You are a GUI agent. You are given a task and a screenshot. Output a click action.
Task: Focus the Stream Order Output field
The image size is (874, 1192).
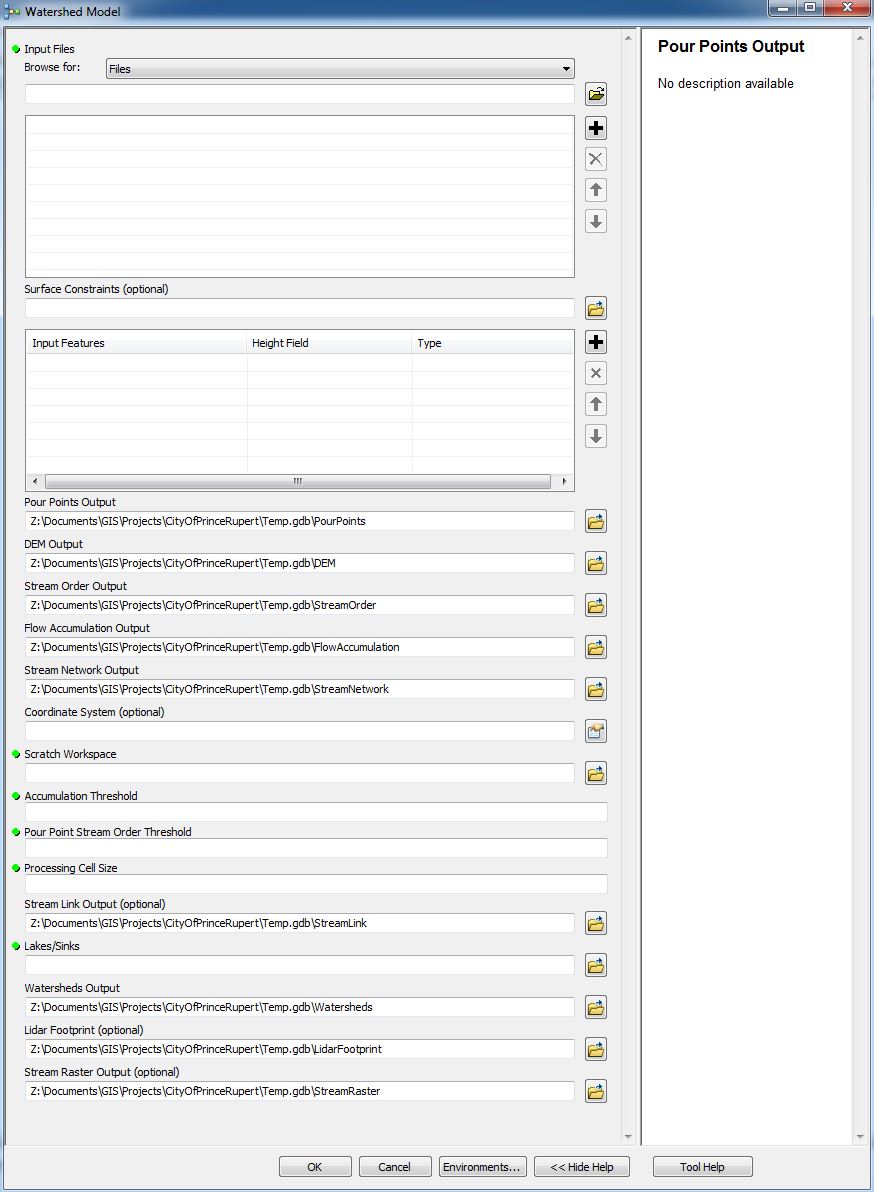tap(299, 605)
